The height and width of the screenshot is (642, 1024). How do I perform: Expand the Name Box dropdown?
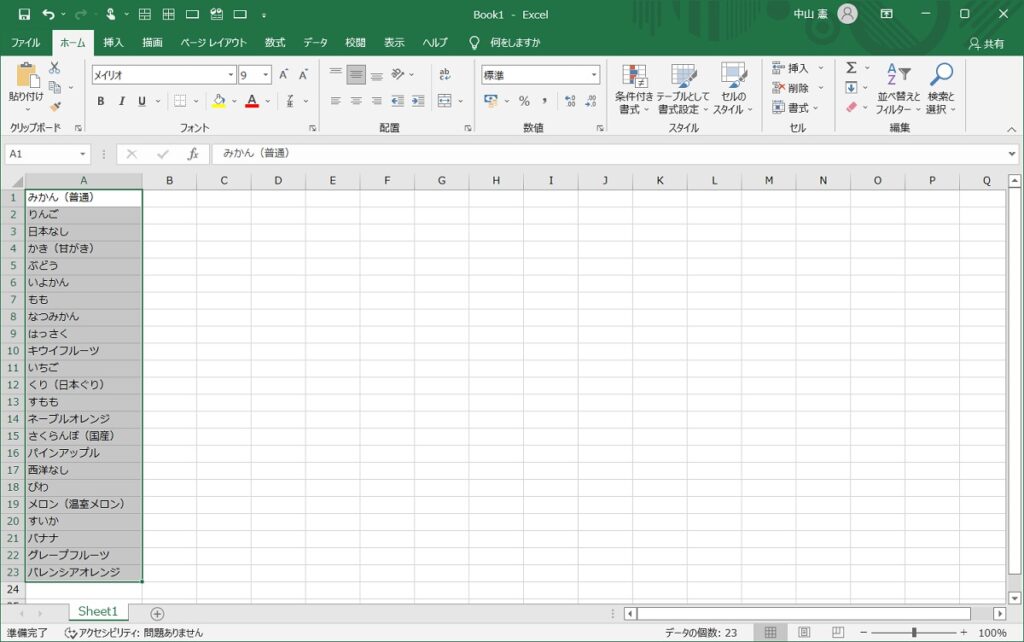(83, 154)
